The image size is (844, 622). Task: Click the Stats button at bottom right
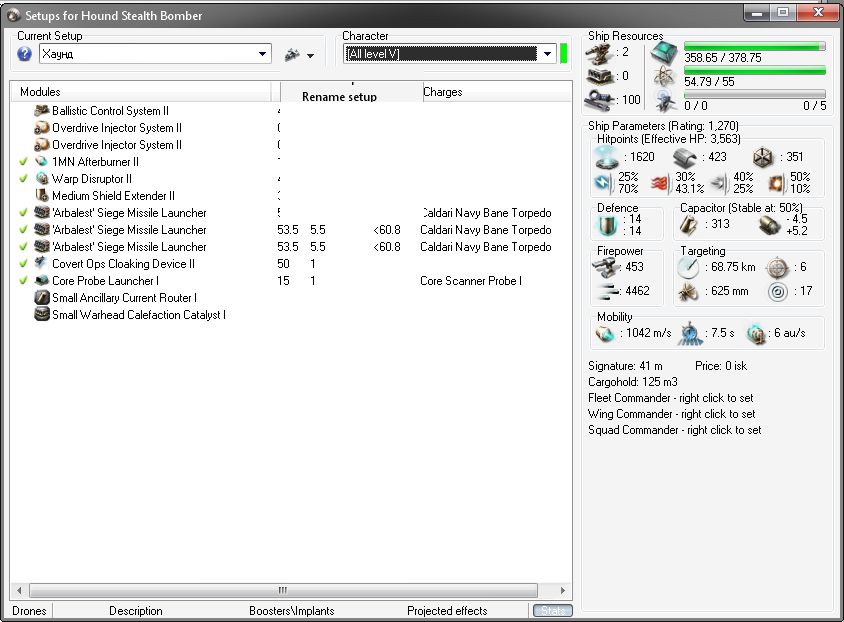pyautogui.click(x=553, y=611)
